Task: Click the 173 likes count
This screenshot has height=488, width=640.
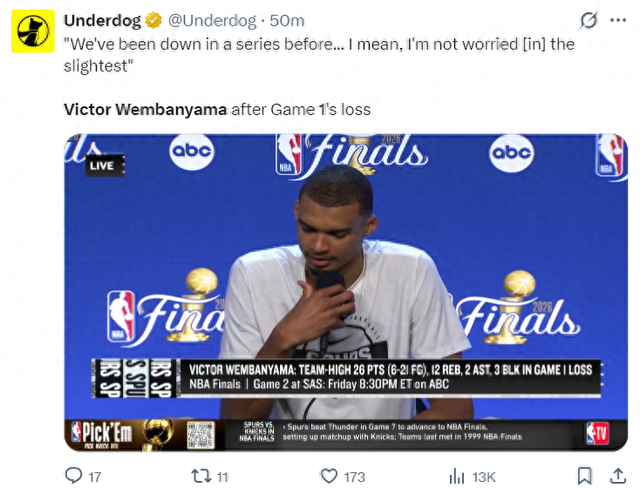Action: 354,477
